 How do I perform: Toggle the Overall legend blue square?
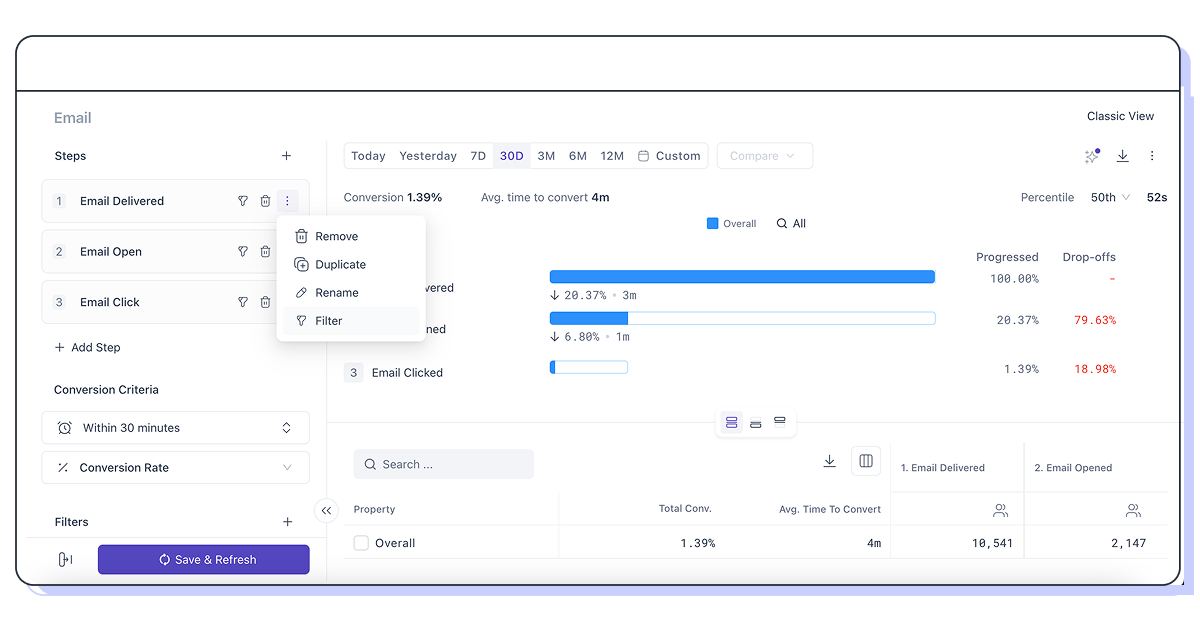point(713,224)
